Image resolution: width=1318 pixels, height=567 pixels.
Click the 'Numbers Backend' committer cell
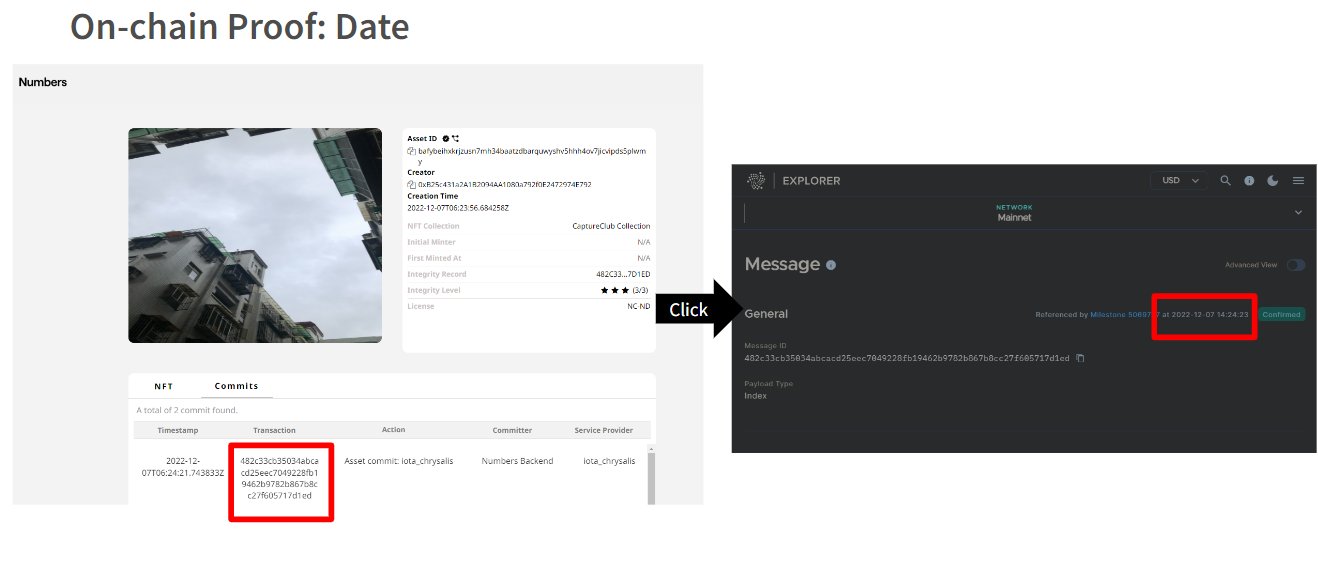[x=517, y=461]
